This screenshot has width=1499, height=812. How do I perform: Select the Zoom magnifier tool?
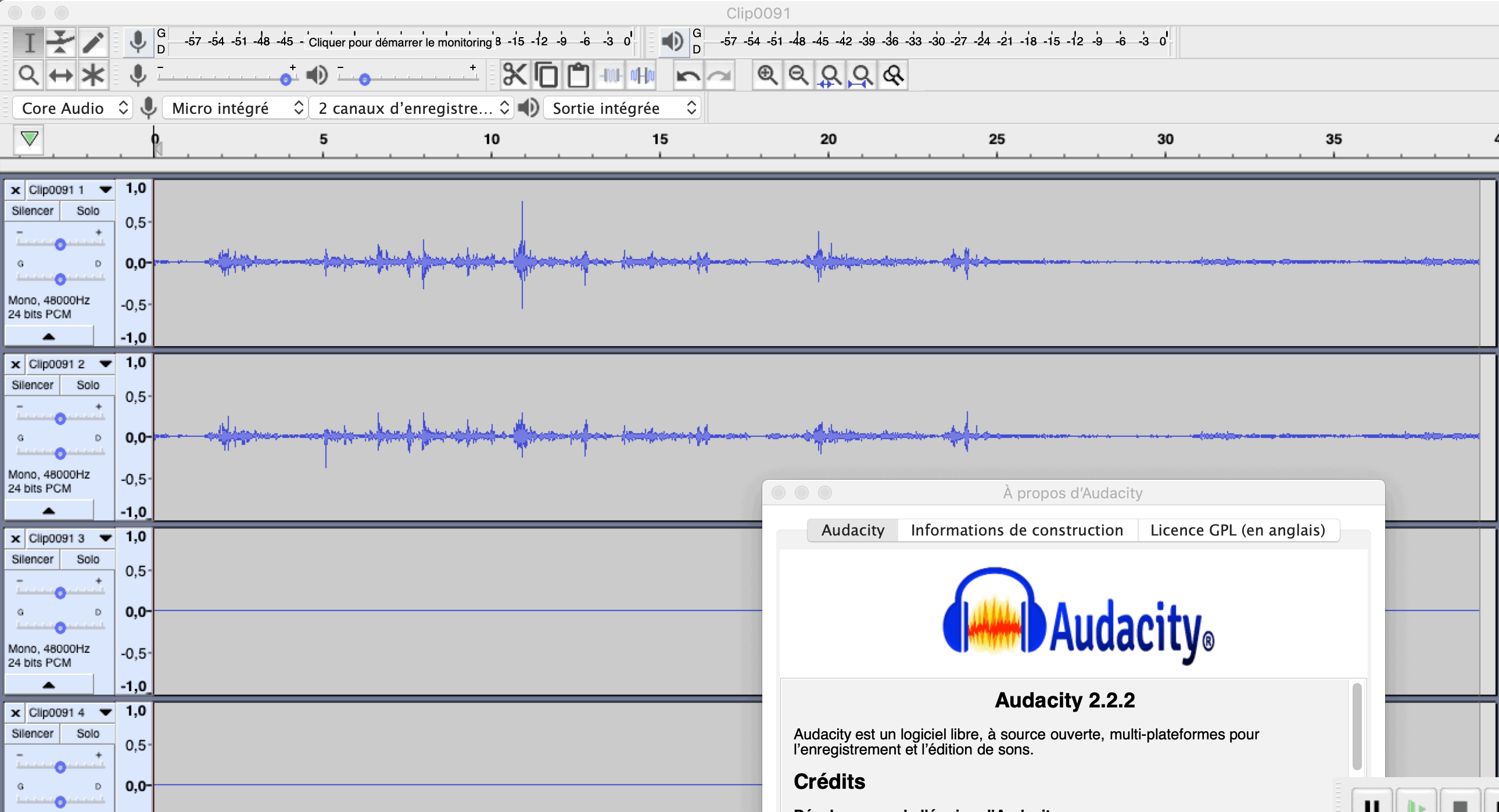click(28, 75)
